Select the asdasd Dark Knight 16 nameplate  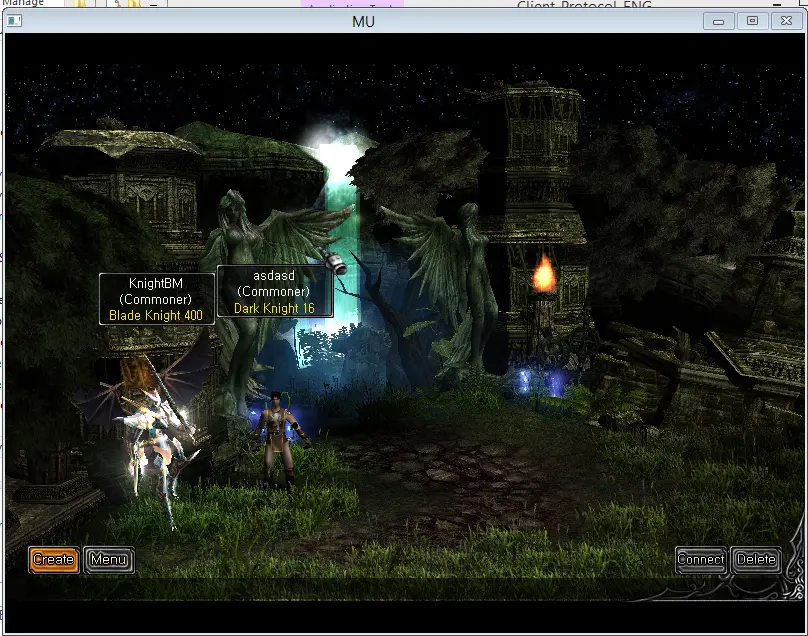tap(275, 291)
